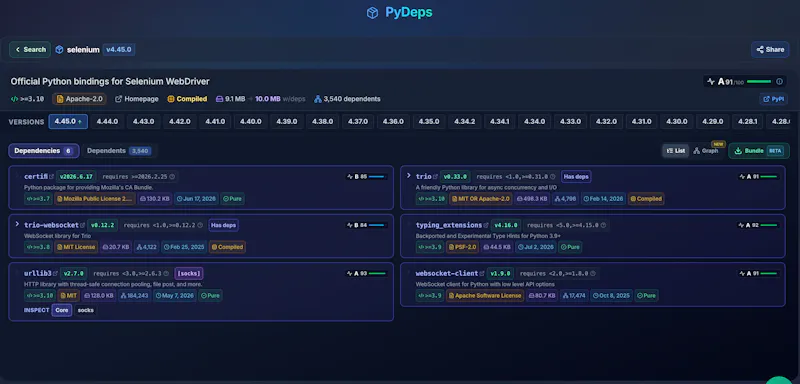This screenshot has width=800, height=384.
Task: Click help icon after certifi requires >=2026.2.25
Action: 172,177
